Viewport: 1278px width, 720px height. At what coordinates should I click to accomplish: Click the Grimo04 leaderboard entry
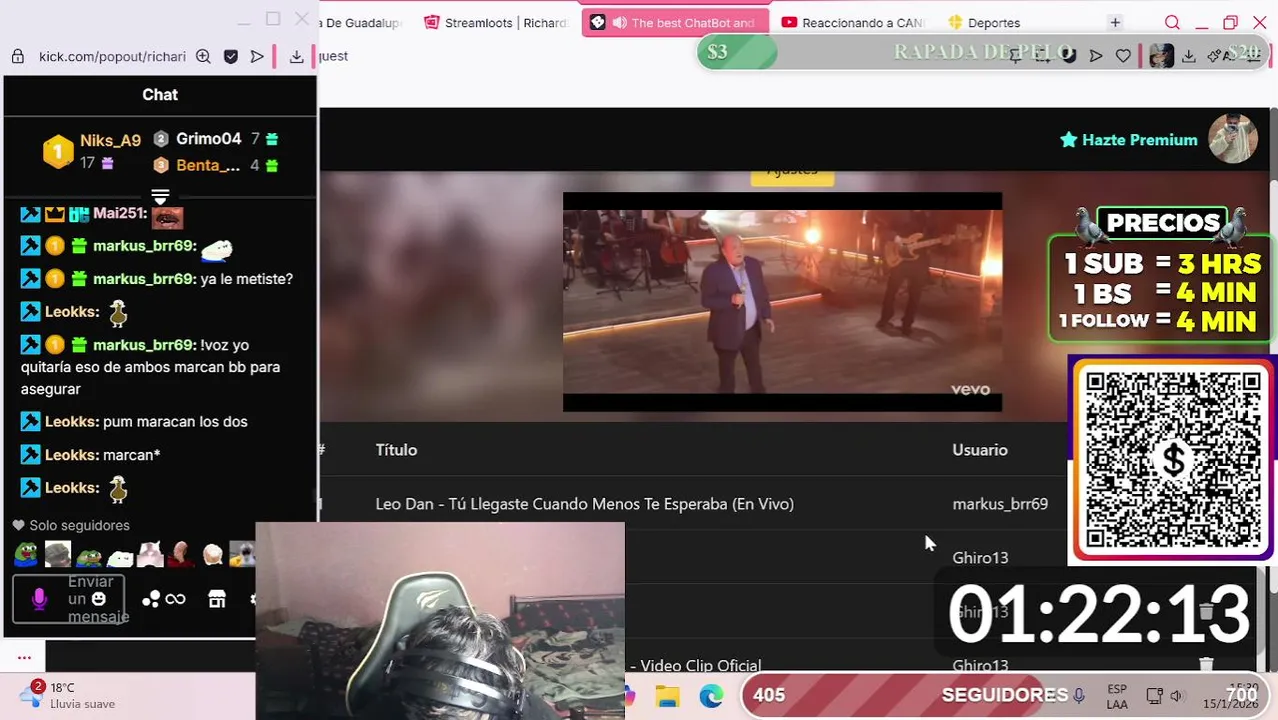[x=208, y=139]
